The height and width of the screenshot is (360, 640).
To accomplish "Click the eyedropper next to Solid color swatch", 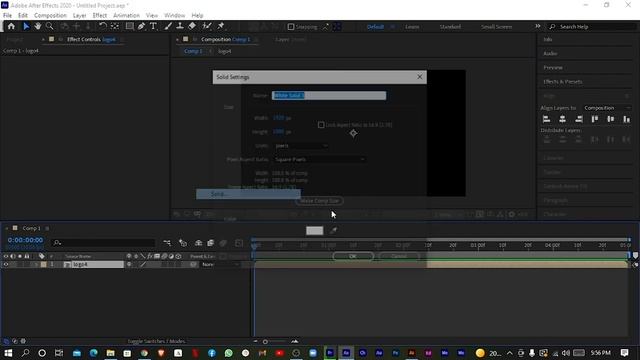I will coord(333,231).
